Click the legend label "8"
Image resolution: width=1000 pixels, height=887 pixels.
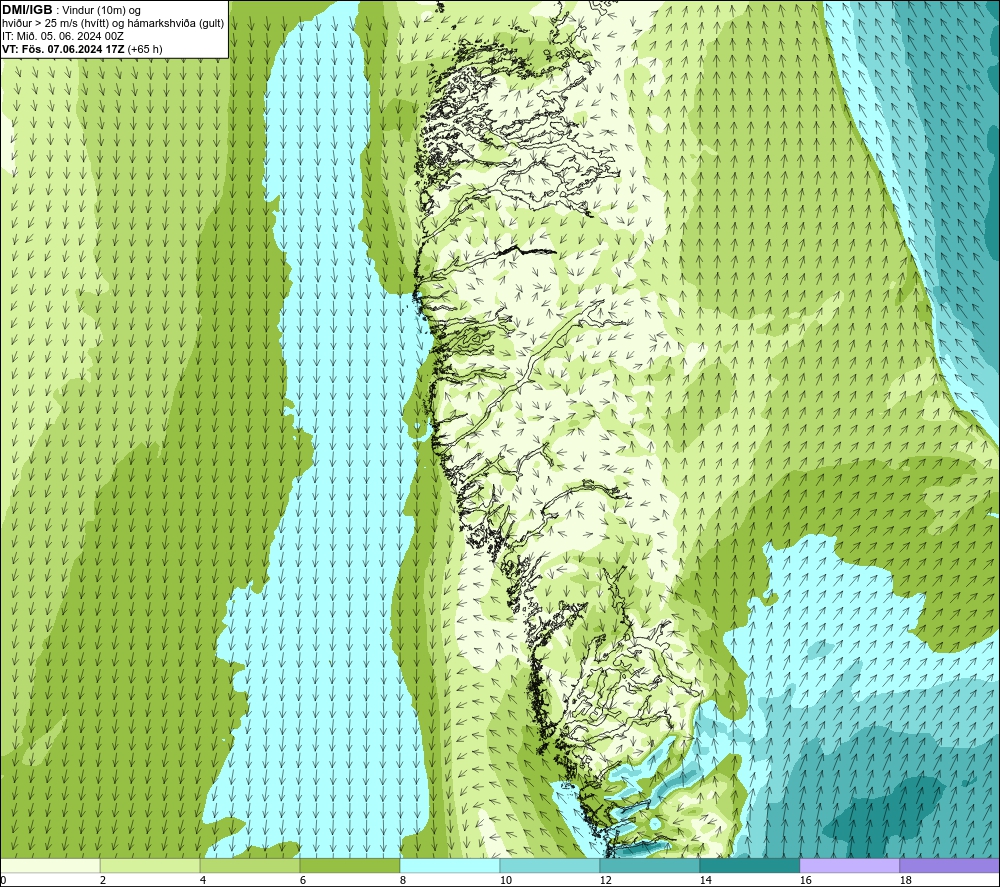pos(403,880)
